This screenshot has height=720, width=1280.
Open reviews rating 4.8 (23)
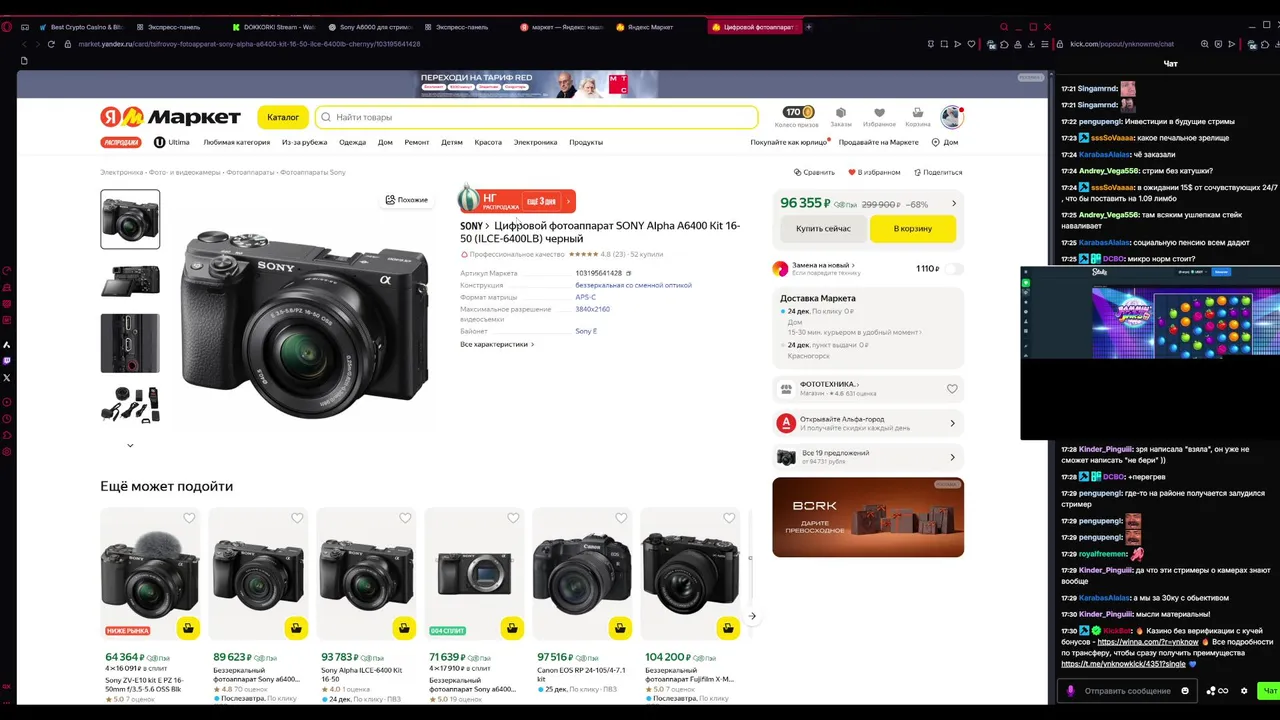click(x=597, y=254)
